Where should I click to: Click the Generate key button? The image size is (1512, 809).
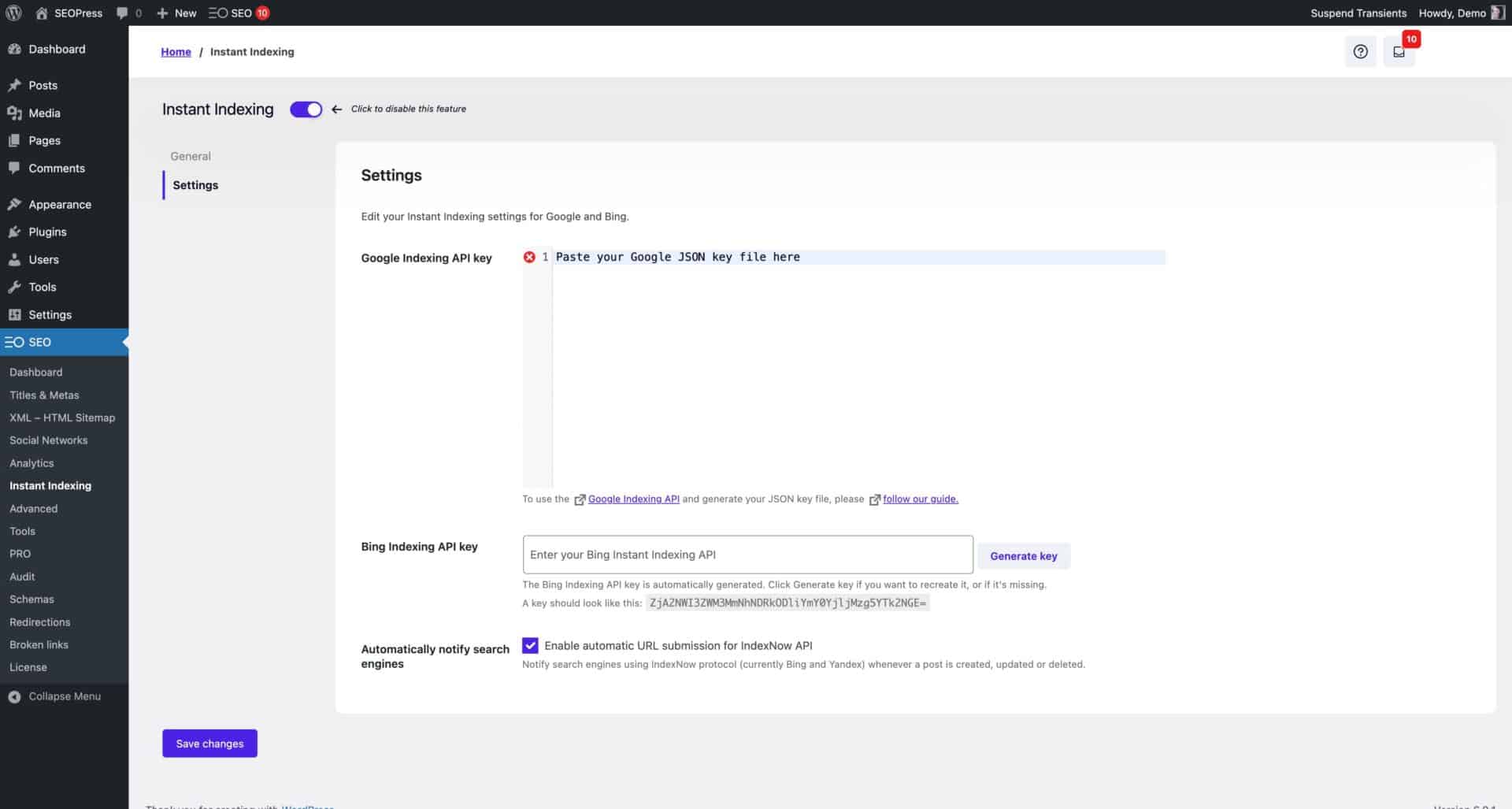(1023, 556)
